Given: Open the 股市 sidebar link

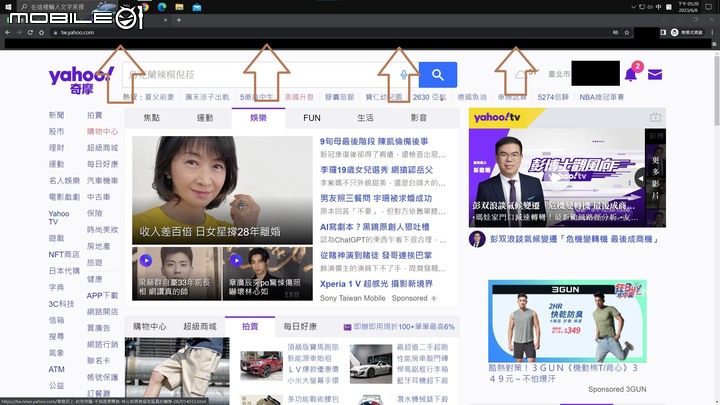Looking at the screenshot, I should pyautogui.click(x=56, y=131).
